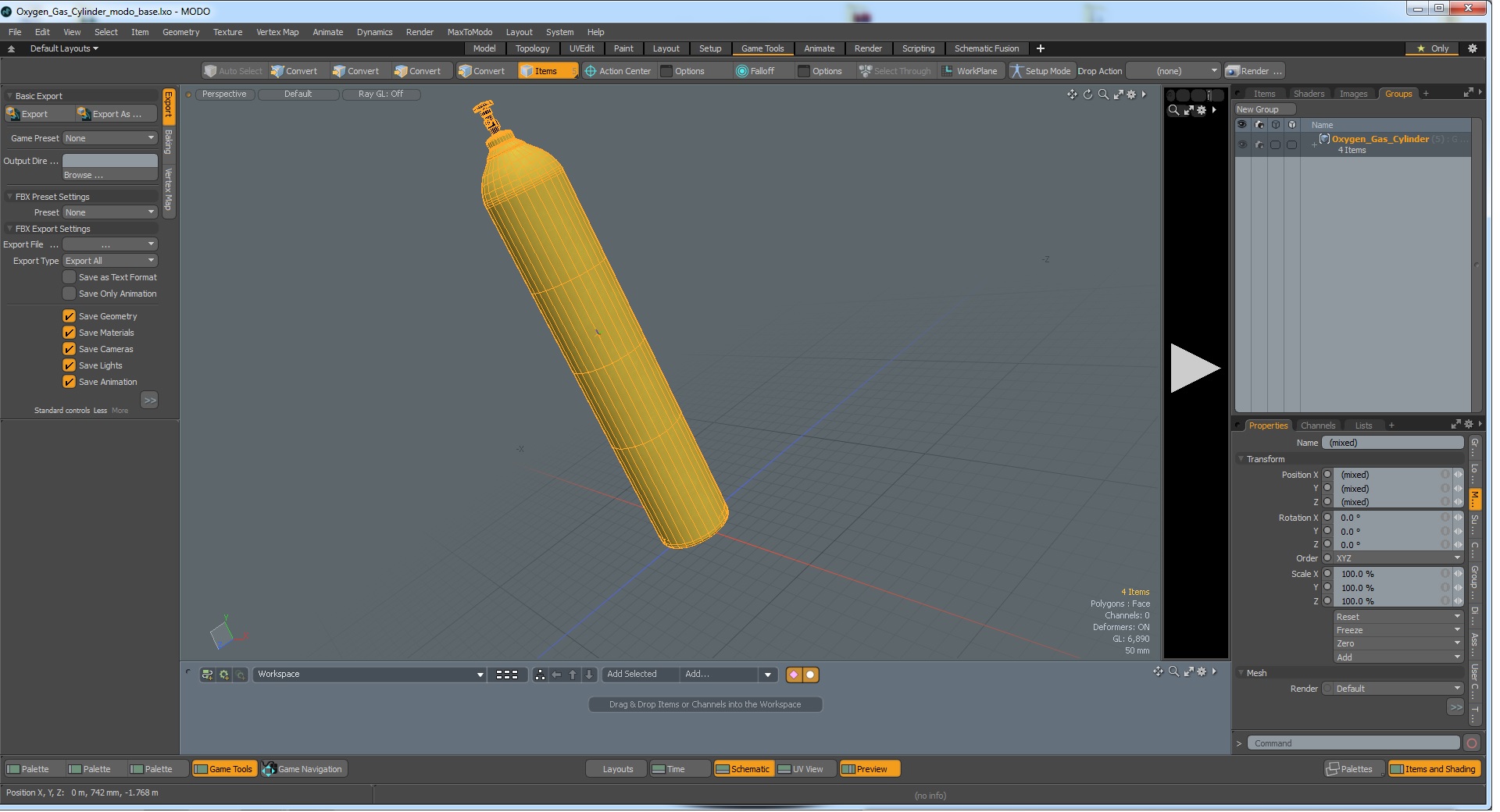Click the schematic up arrow icon
Viewport: 1500px width, 812px height.
[x=573, y=675]
